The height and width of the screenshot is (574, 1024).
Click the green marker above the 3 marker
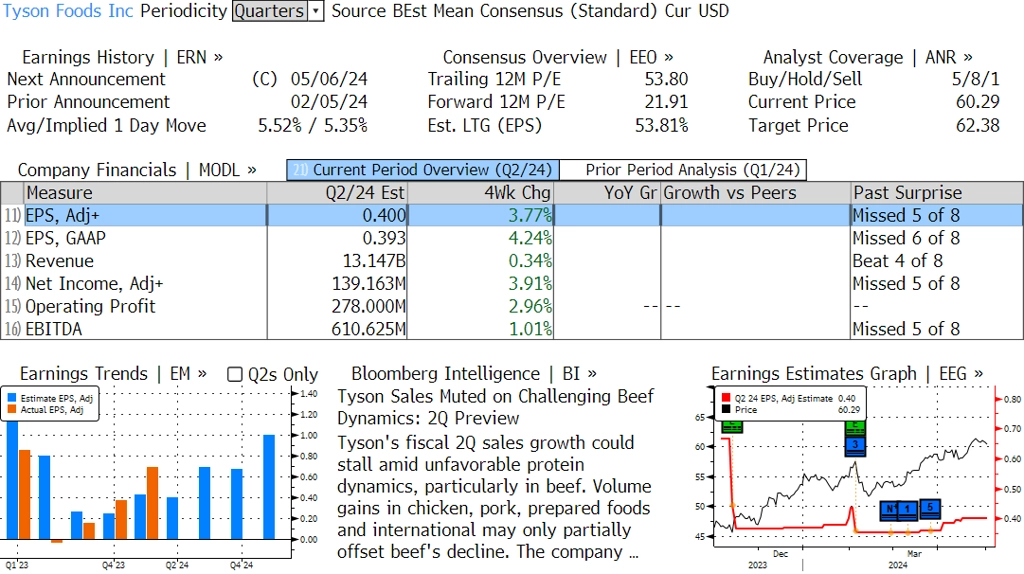point(855,428)
